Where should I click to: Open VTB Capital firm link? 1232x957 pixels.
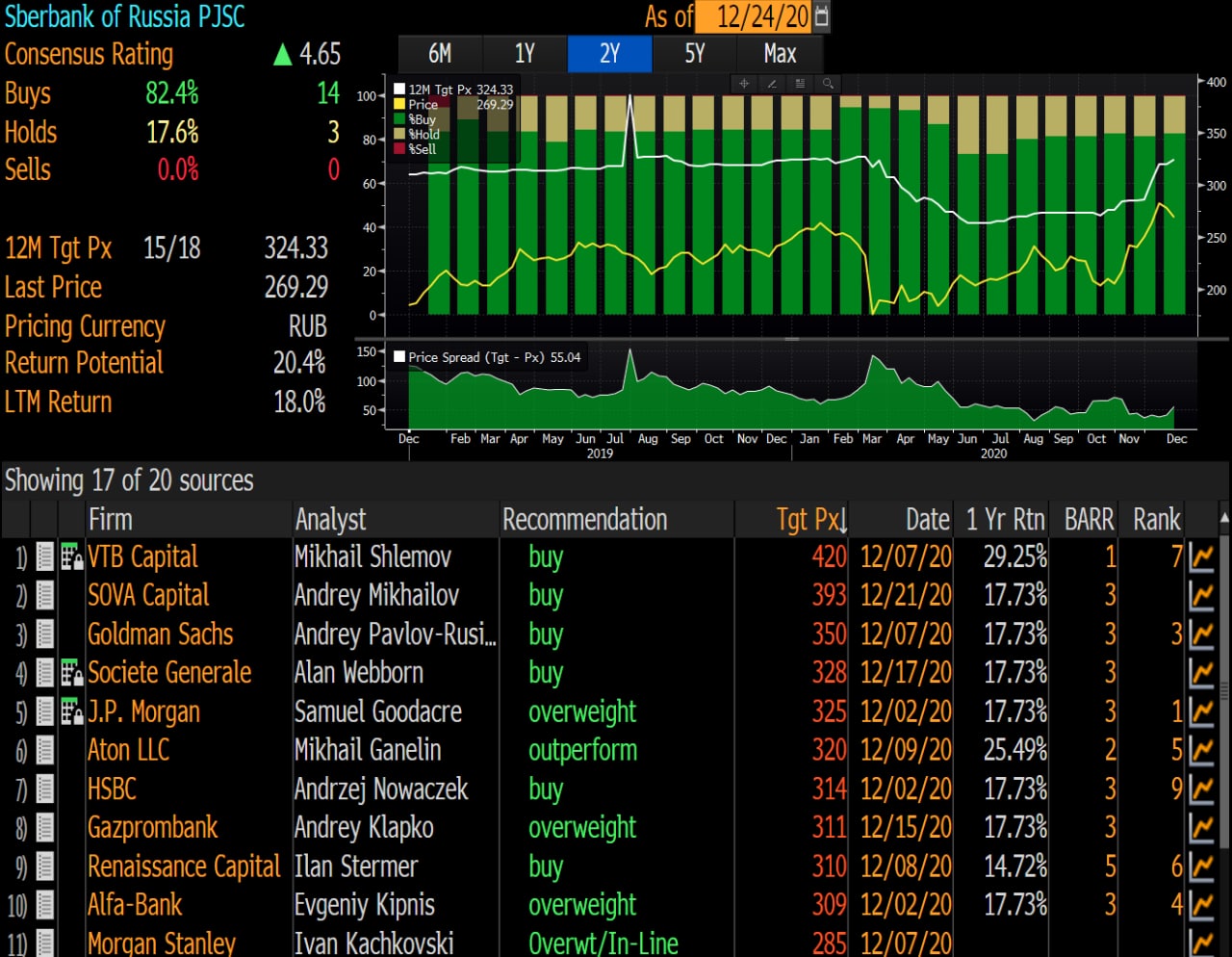[142, 556]
